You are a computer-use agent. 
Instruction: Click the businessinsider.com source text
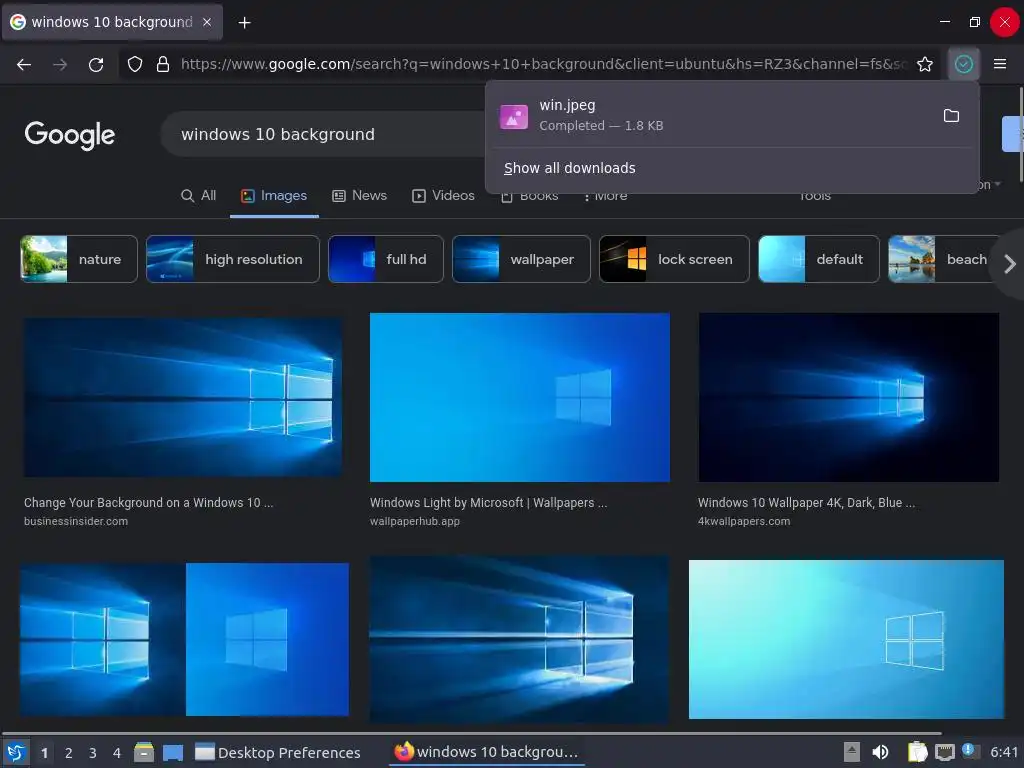pos(76,521)
